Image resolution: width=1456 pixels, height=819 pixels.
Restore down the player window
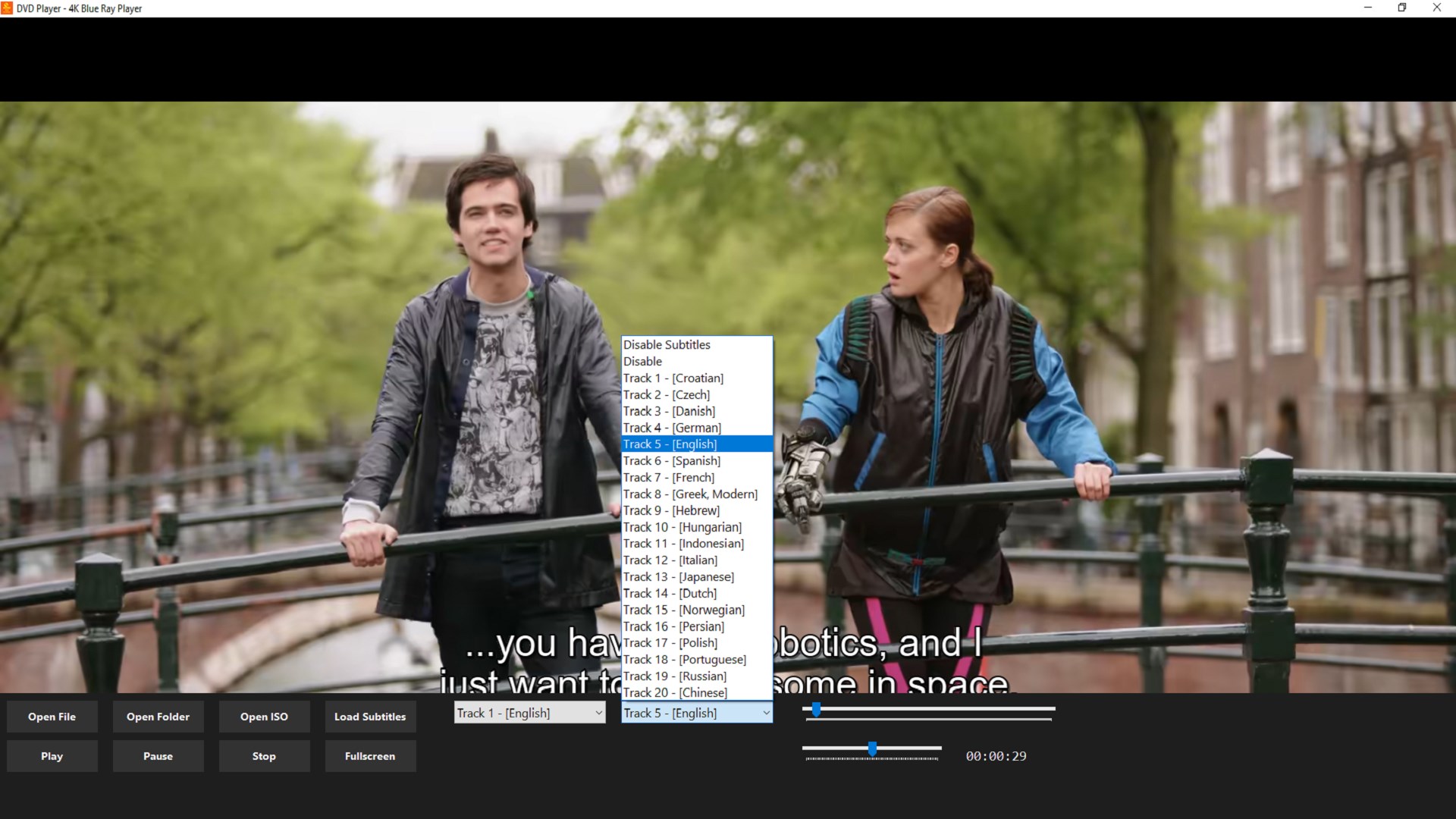pos(1402,8)
